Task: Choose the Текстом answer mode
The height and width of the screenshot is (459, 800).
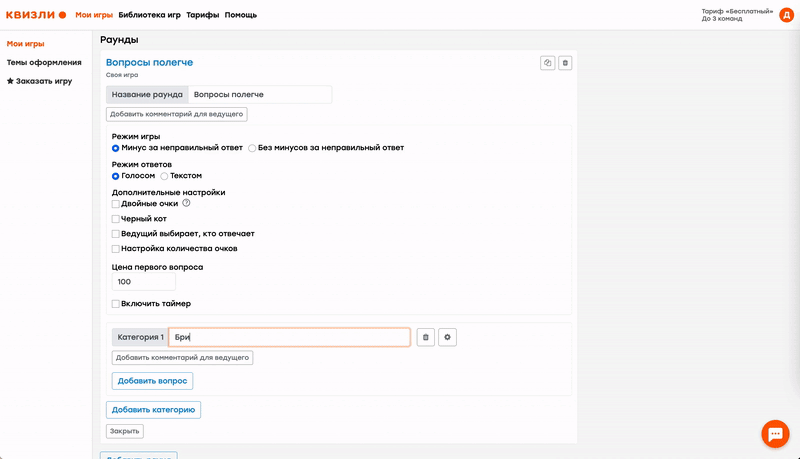Action: coord(164,176)
